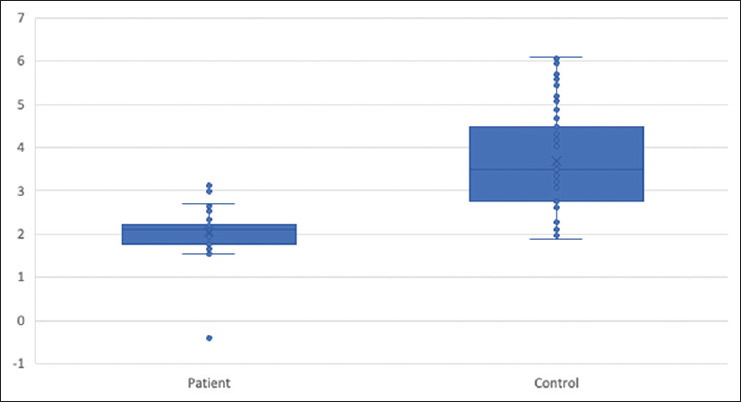This screenshot has width=741, height=402.
Task: Click the topmost Patient outlier point above 3
Action: pos(209,185)
